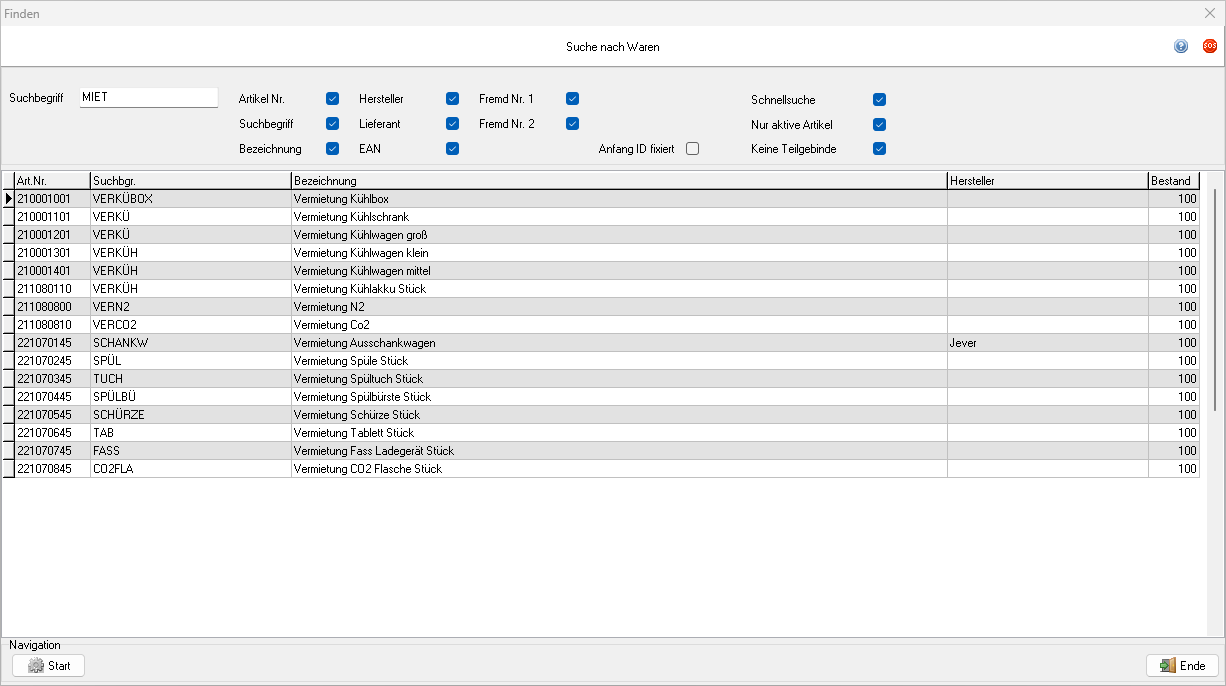Toggle the EAN checkbox
The height and width of the screenshot is (686, 1226).
click(x=452, y=149)
